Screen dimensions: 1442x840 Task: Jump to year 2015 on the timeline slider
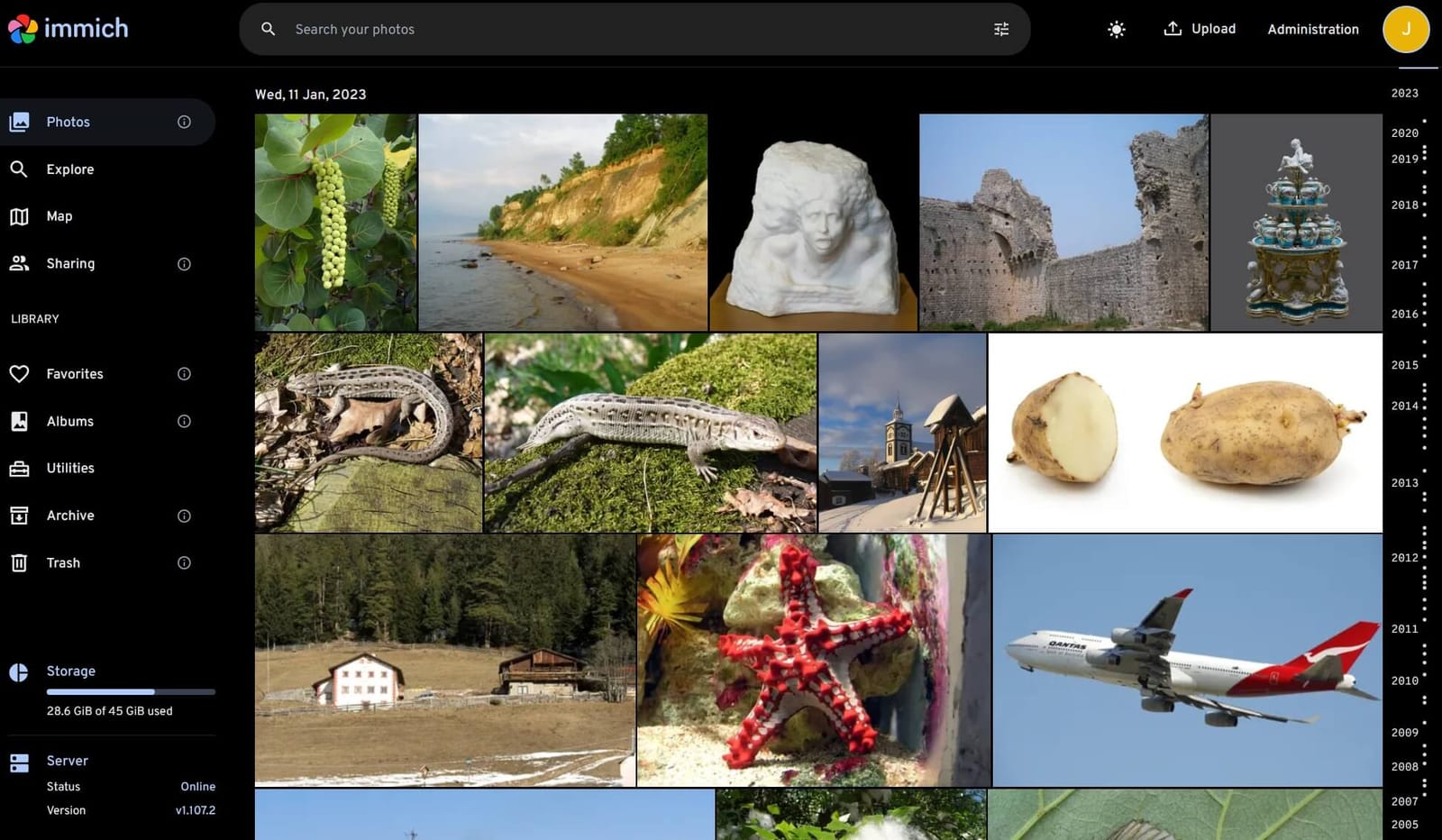click(x=1404, y=365)
